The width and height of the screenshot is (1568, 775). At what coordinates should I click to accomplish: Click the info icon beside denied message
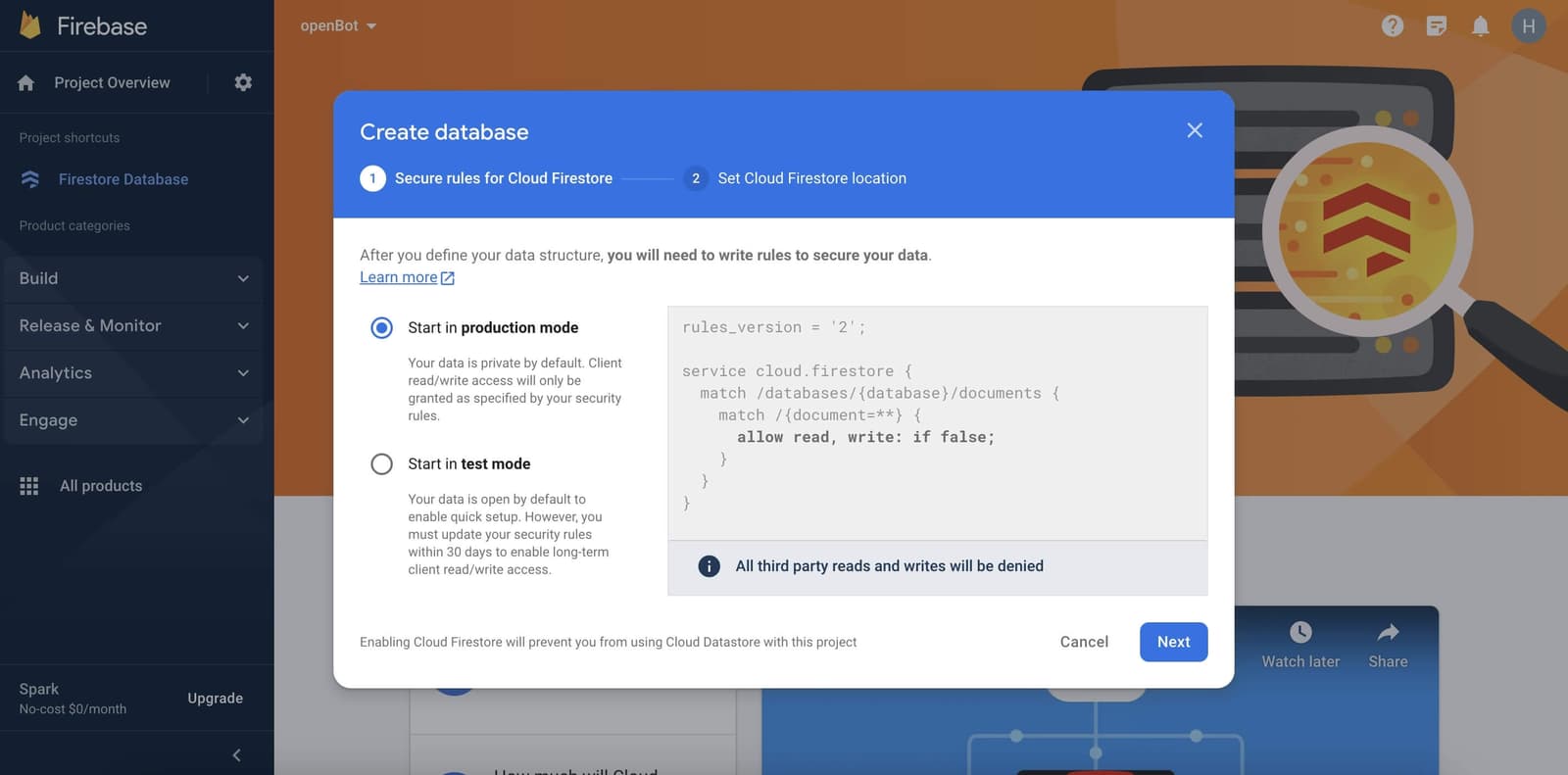click(x=709, y=566)
